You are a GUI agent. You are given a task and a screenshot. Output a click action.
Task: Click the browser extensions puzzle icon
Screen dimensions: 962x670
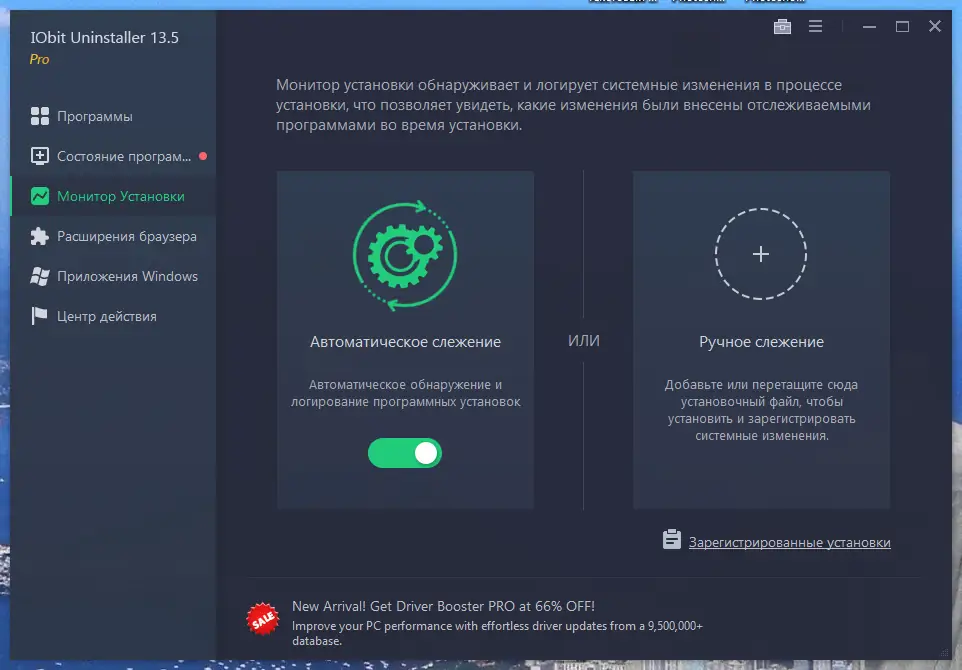click(x=40, y=236)
